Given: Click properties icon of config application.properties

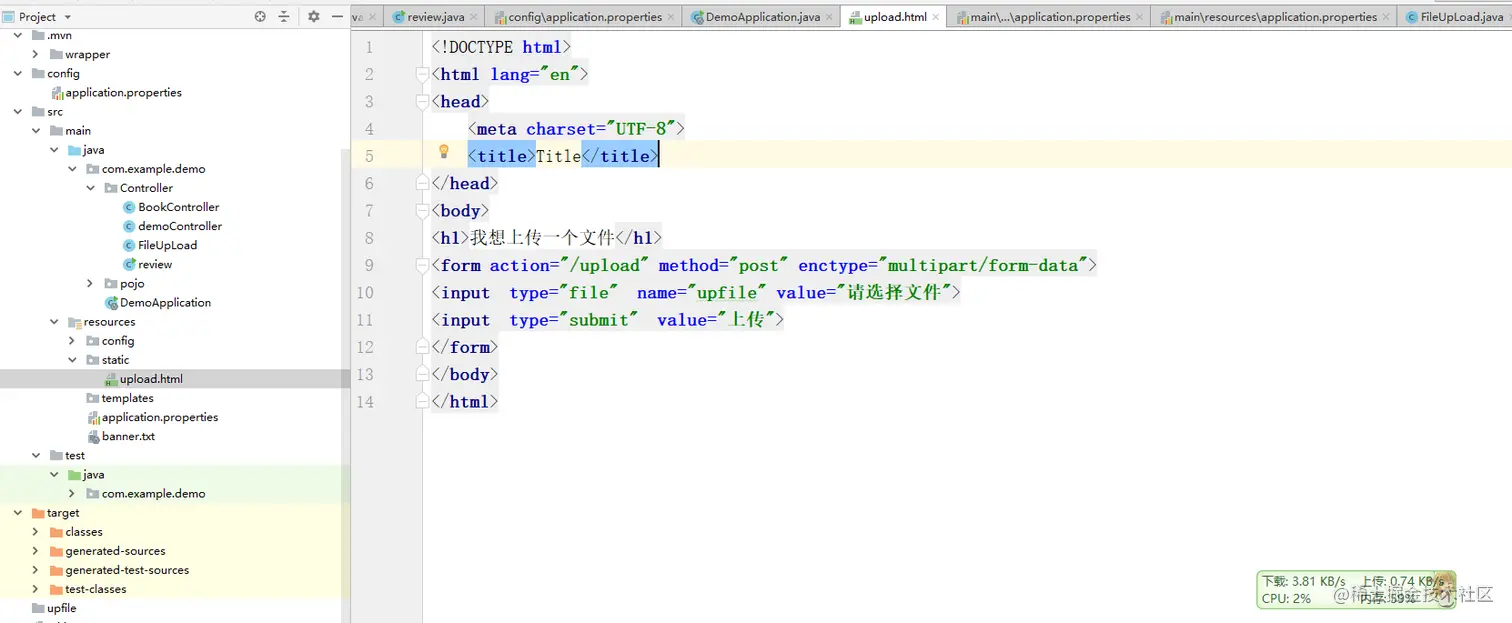Looking at the screenshot, I should [x=57, y=93].
